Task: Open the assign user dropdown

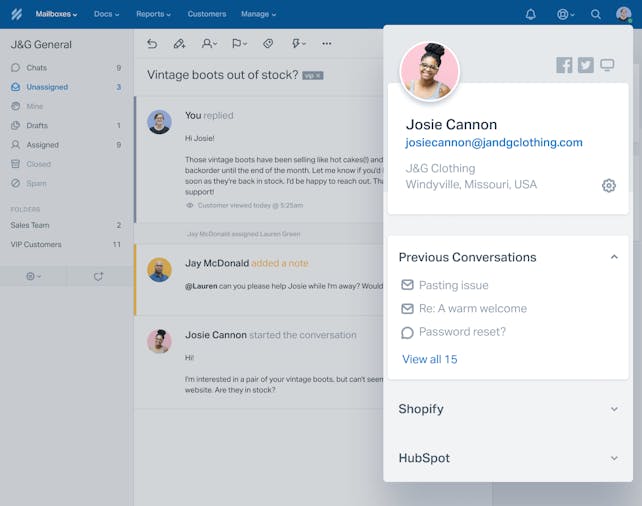Action: pyautogui.click(x=209, y=44)
